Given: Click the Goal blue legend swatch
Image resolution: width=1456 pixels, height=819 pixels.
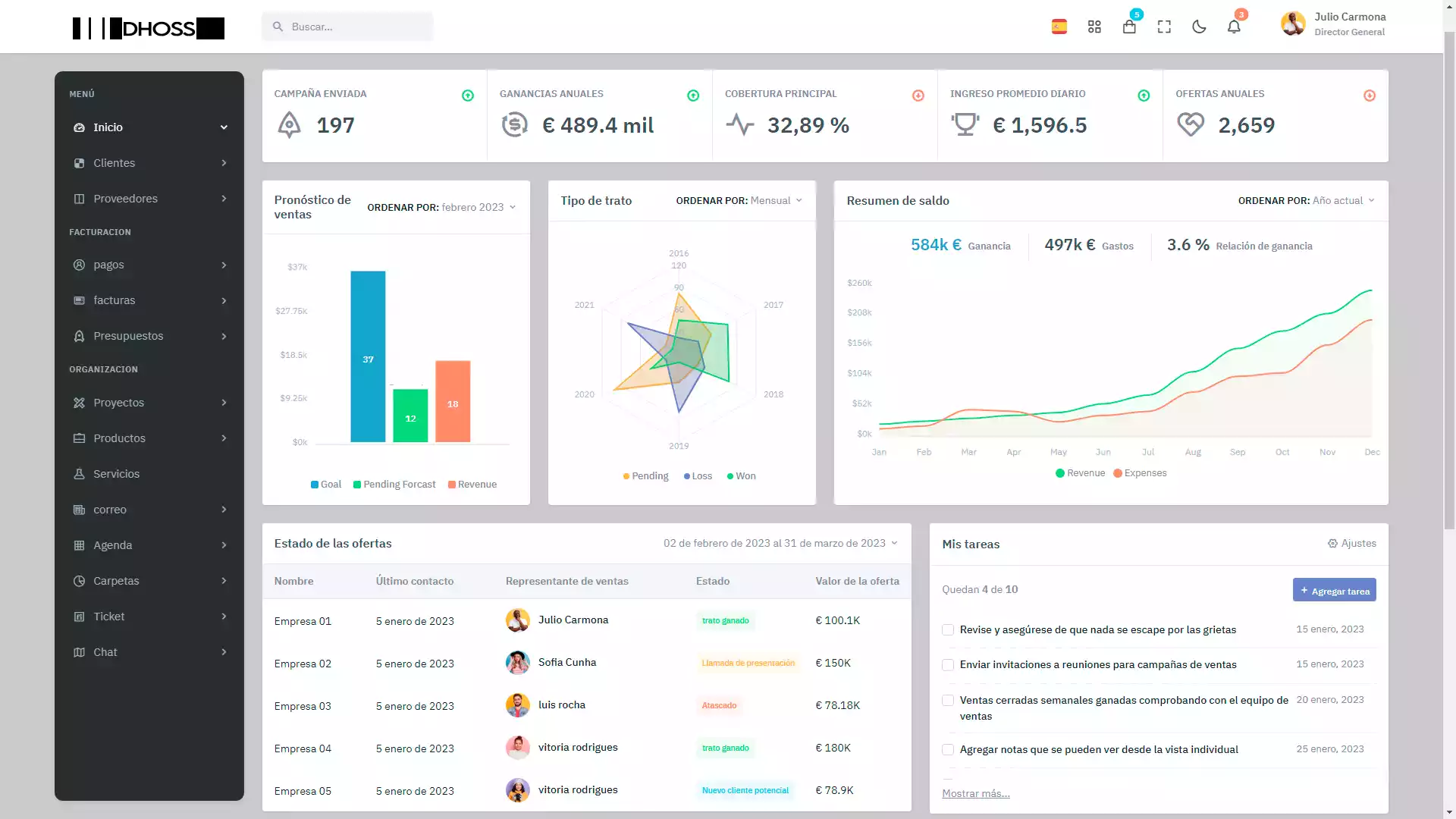Looking at the screenshot, I should pos(315,485).
